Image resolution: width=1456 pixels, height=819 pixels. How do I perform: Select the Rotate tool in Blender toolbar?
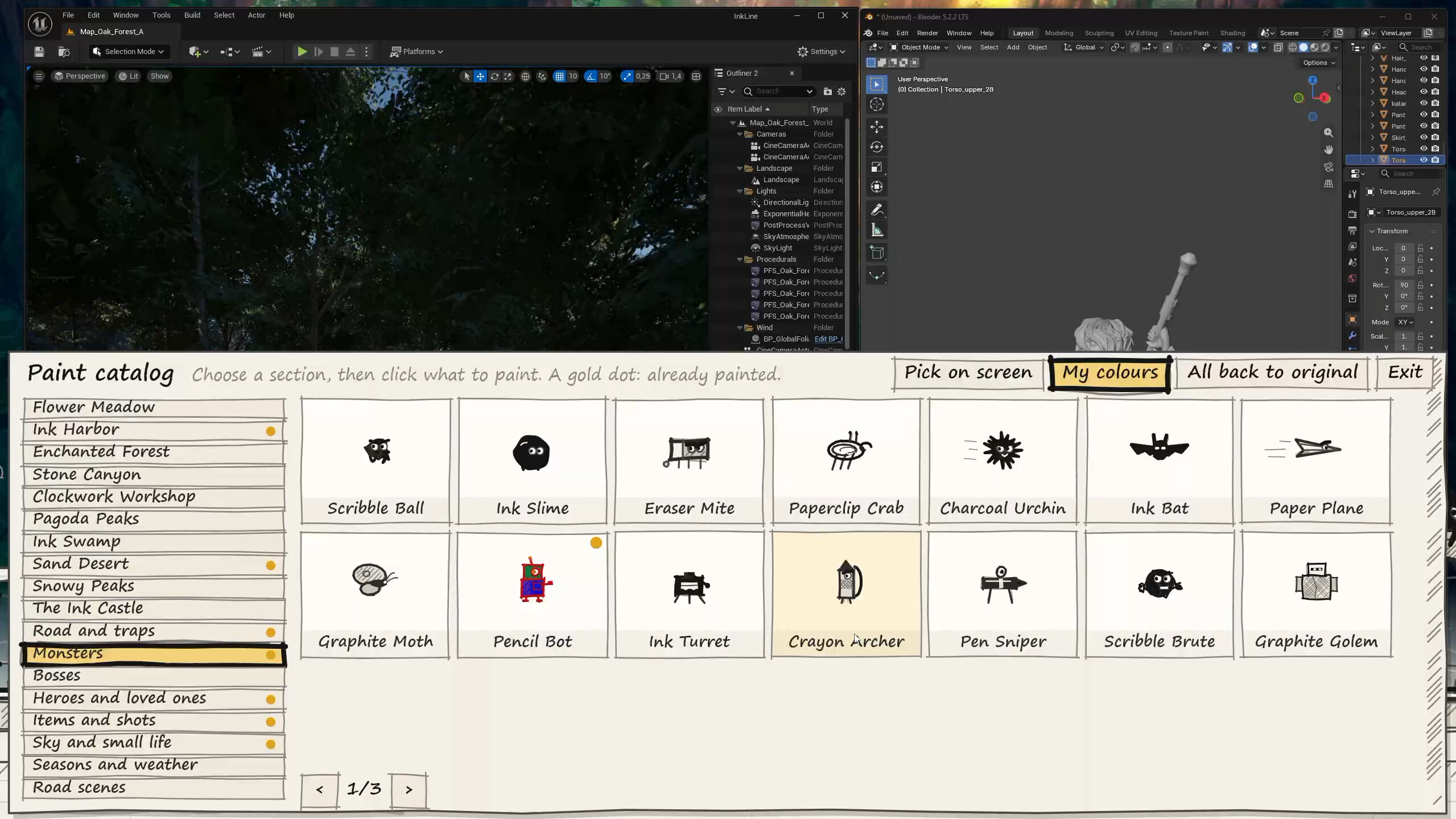coord(877,147)
